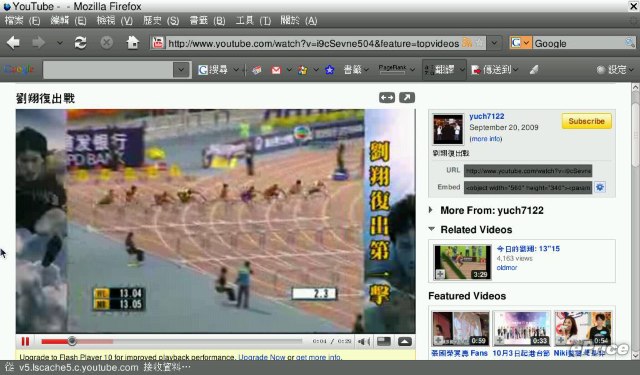Click the blue star bookmark icon
This screenshot has height=375, width=640.
329,70
